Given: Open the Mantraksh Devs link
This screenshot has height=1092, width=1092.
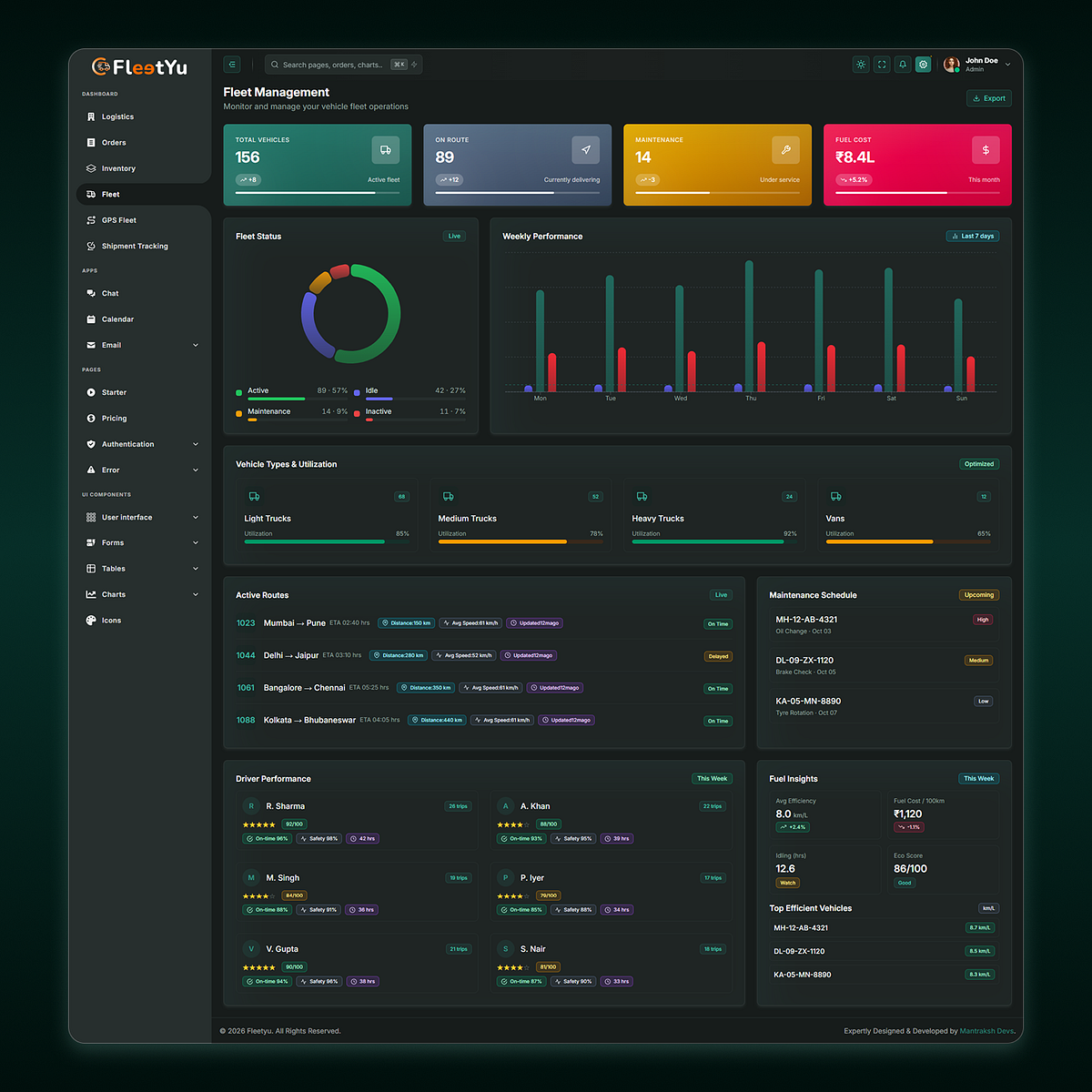Looking at the screenshot, I should (x=987, y=1031).
